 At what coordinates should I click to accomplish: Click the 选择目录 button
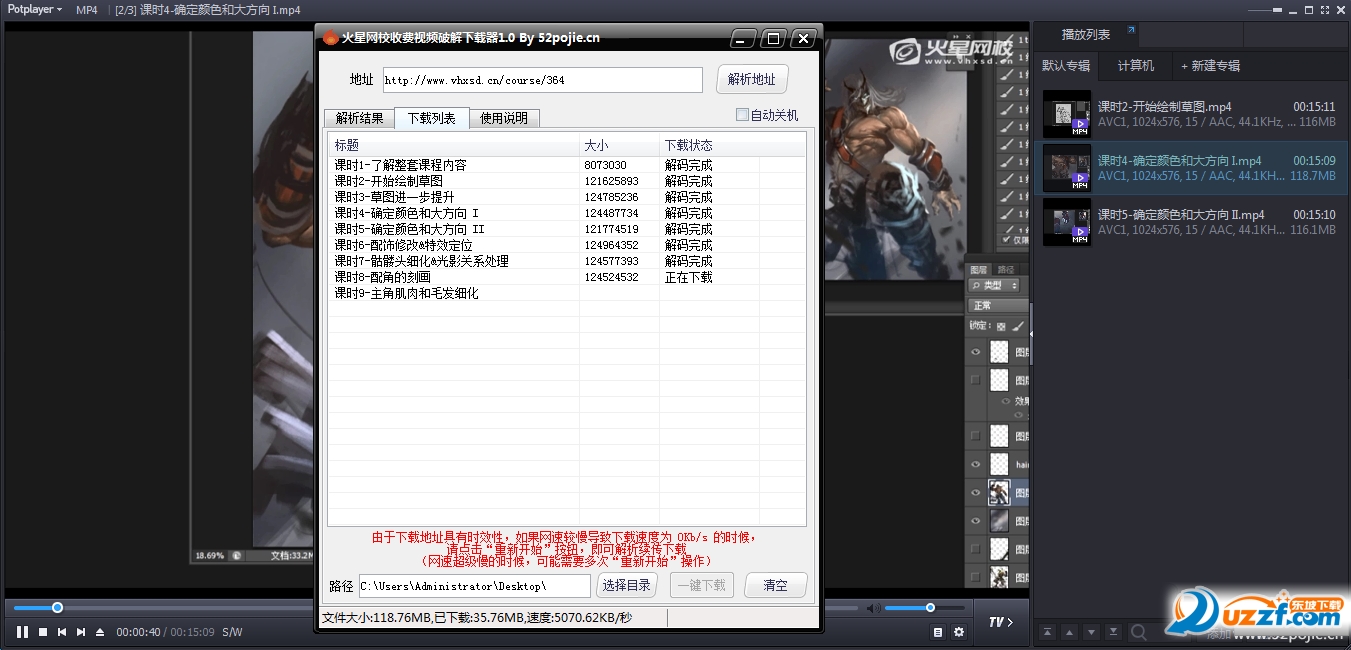point(626,585)
